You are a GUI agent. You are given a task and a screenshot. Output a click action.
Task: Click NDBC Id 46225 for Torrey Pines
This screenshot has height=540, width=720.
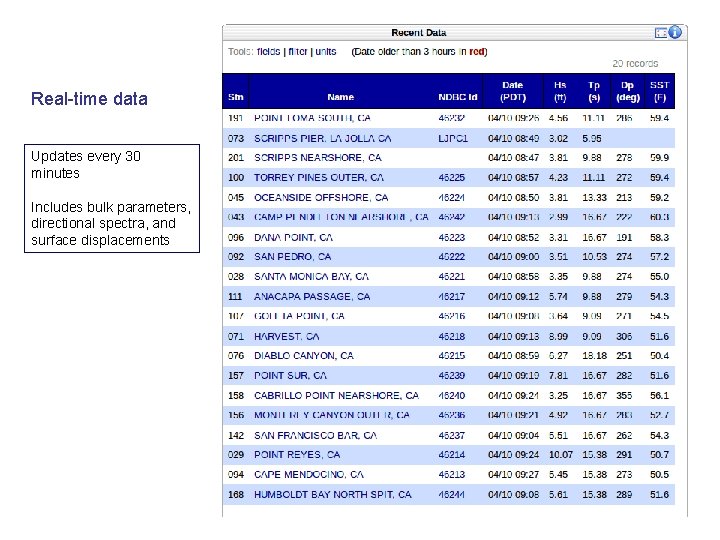(451, 177)
